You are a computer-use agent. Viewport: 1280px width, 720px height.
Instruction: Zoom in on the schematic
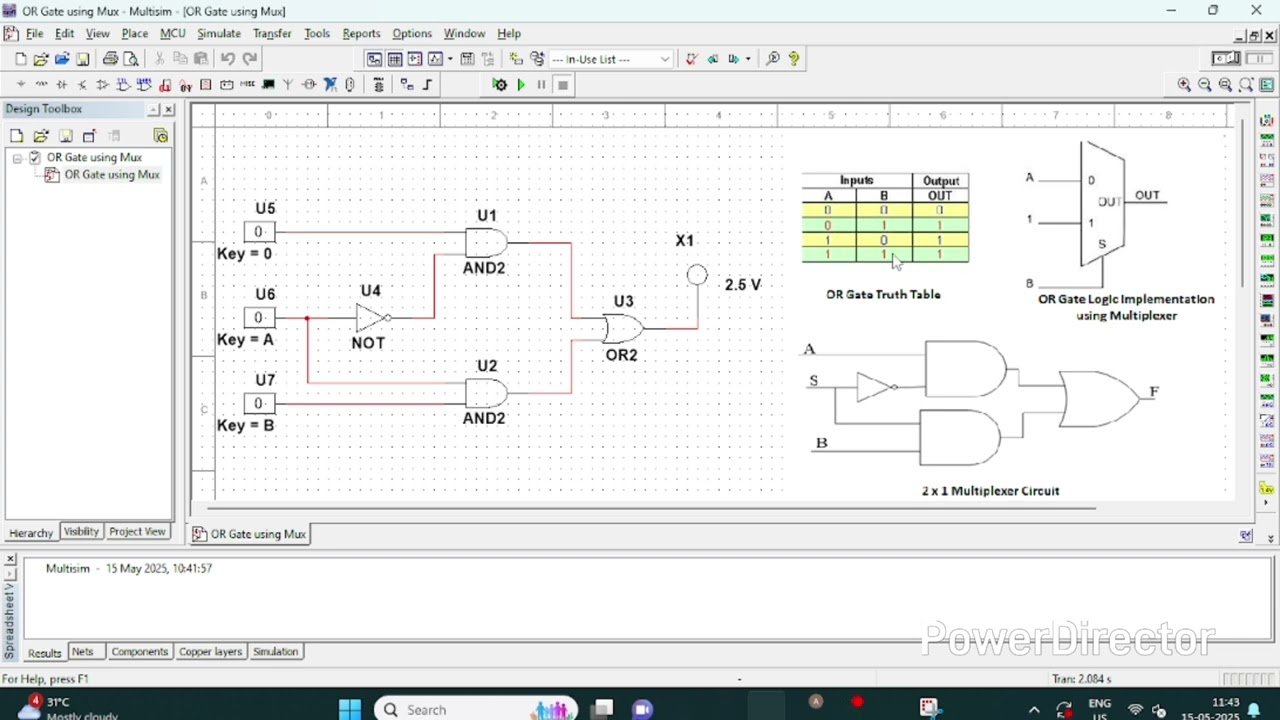(x=1184, y=85)
